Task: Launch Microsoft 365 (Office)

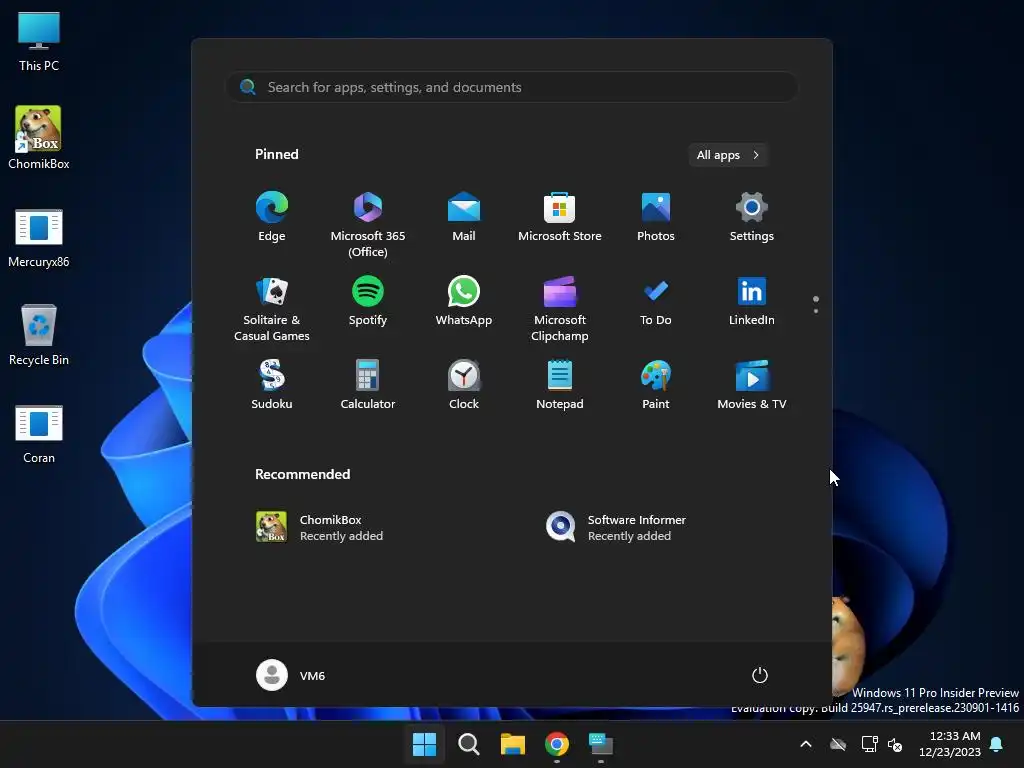Action: [368, 224]
